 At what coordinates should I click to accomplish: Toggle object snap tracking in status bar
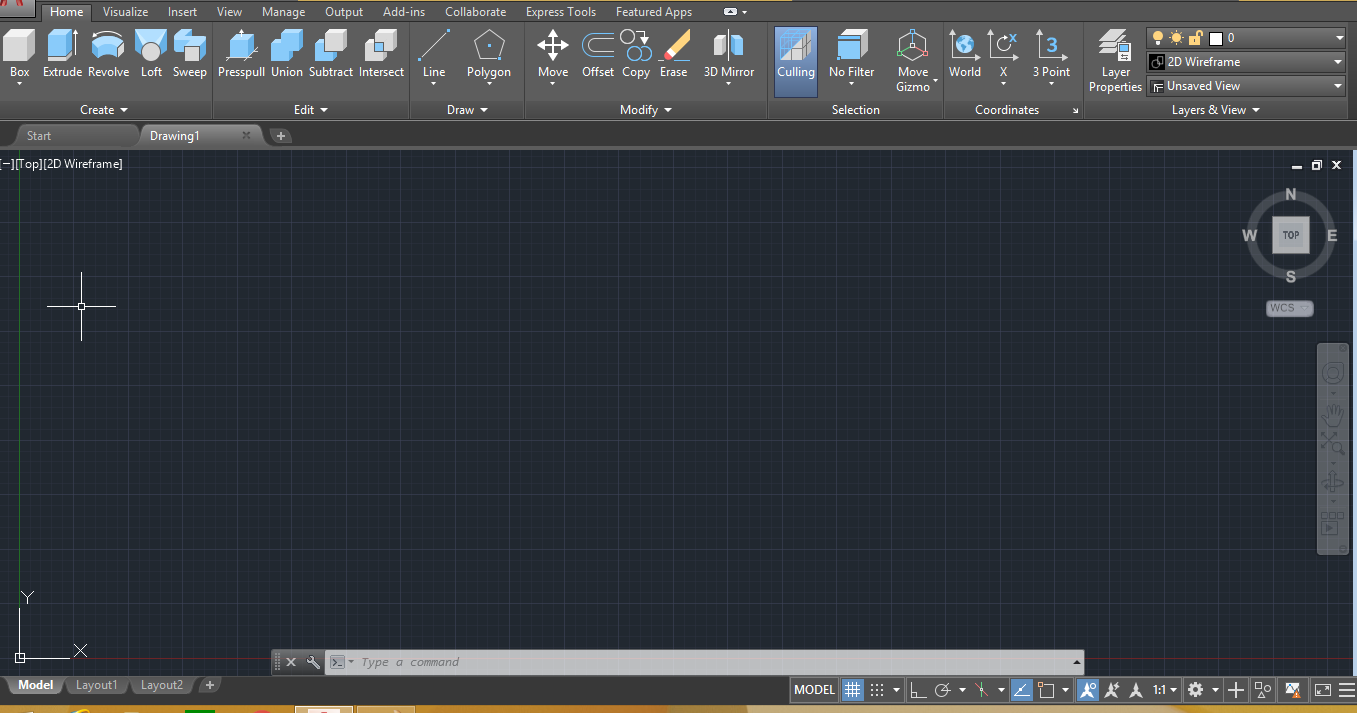point(1022,690)
